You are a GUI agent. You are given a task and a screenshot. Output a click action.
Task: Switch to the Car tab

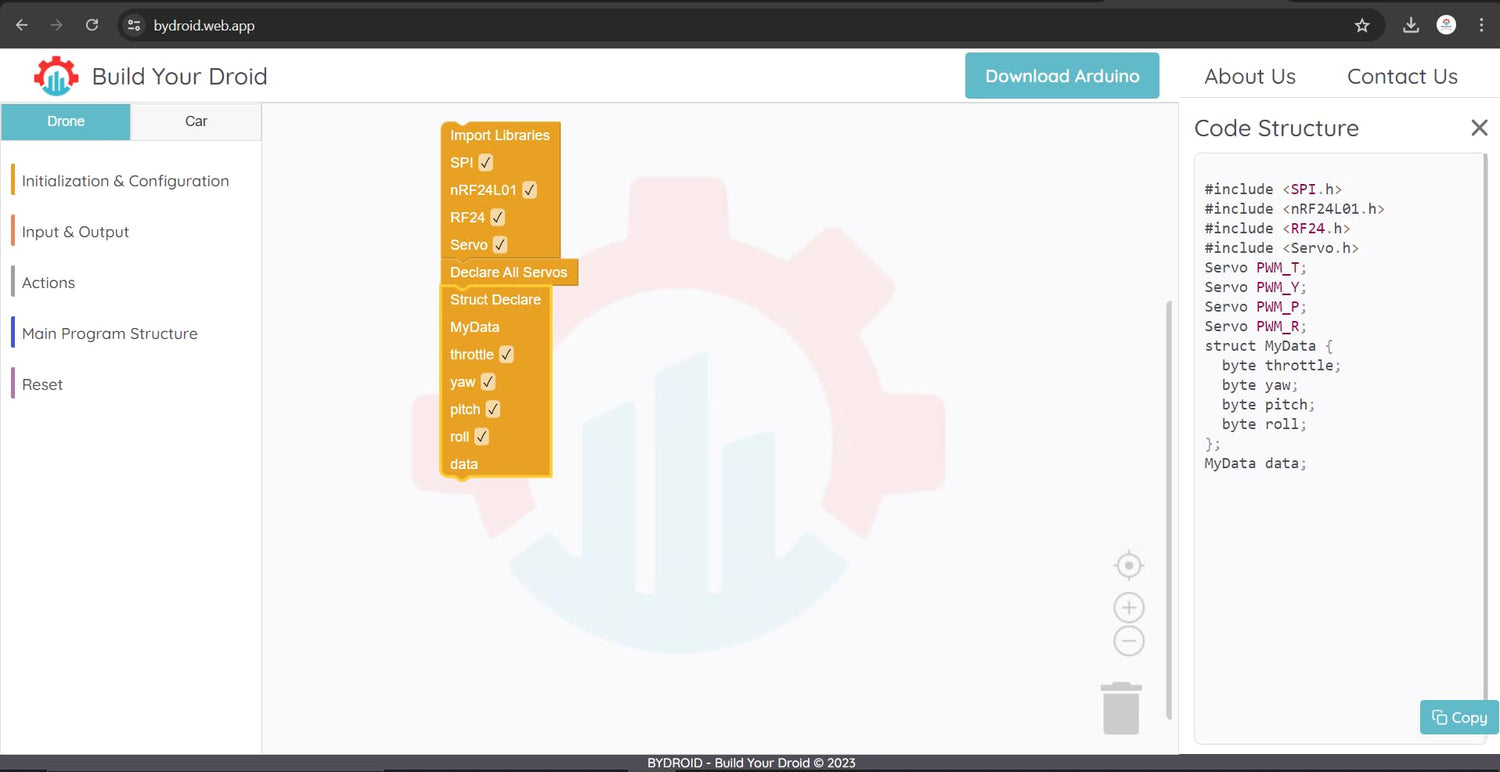[x=196, y=121]
